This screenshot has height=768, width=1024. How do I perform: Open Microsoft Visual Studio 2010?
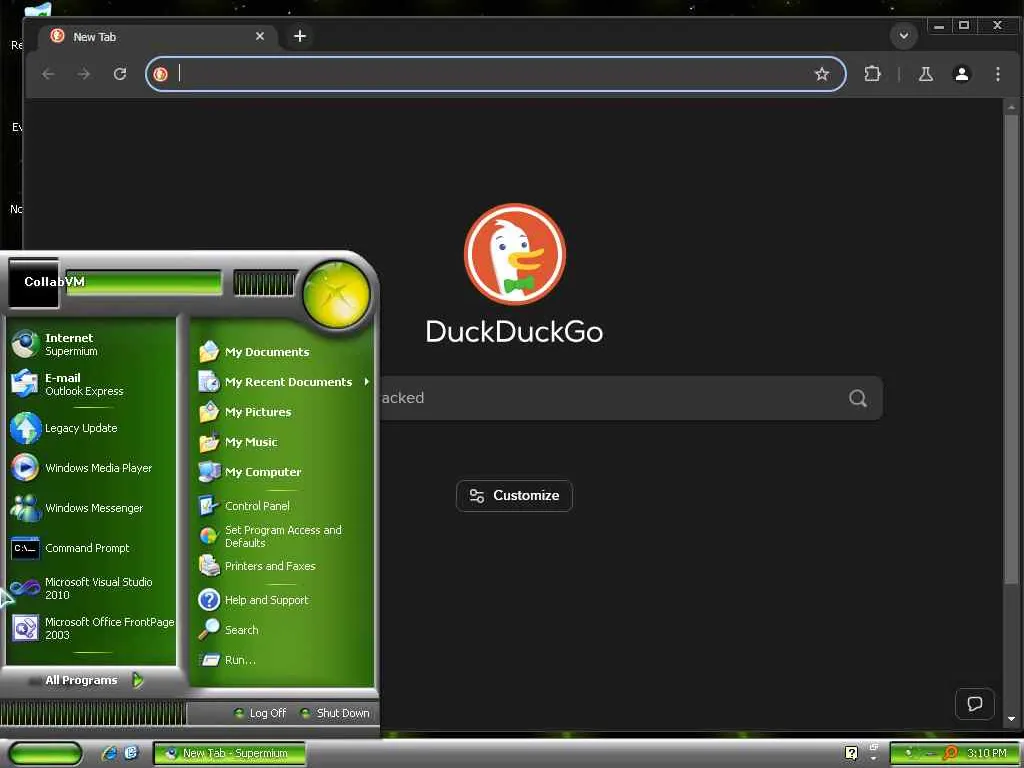[x=91, y=588]
